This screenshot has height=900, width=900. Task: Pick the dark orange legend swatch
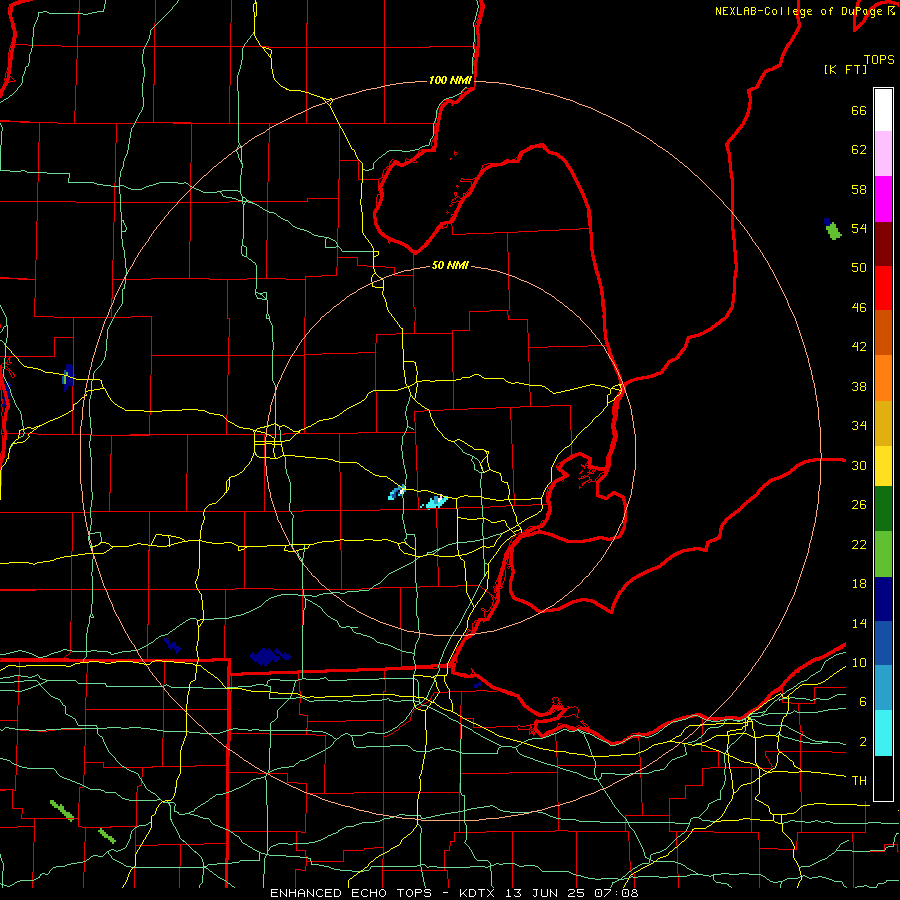click(x=883, y=332)
